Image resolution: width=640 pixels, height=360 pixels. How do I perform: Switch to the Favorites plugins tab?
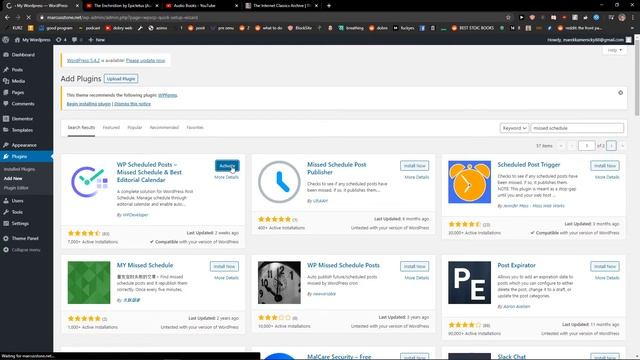[x=195, y=128]
